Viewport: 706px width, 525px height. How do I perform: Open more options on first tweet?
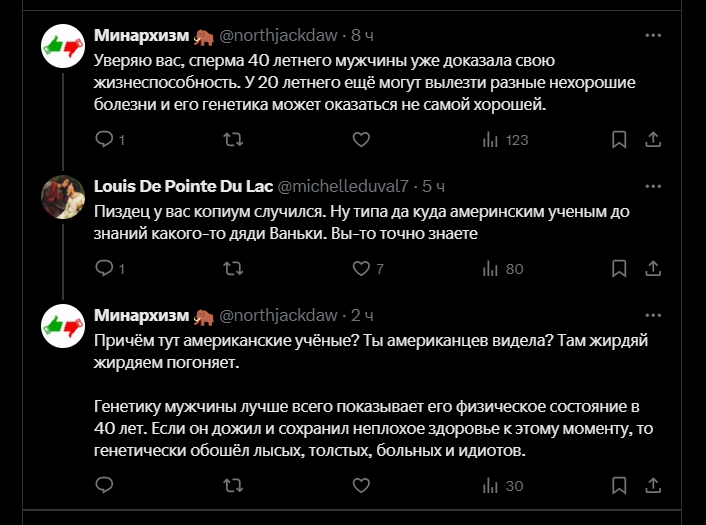[x=653, y=35]
